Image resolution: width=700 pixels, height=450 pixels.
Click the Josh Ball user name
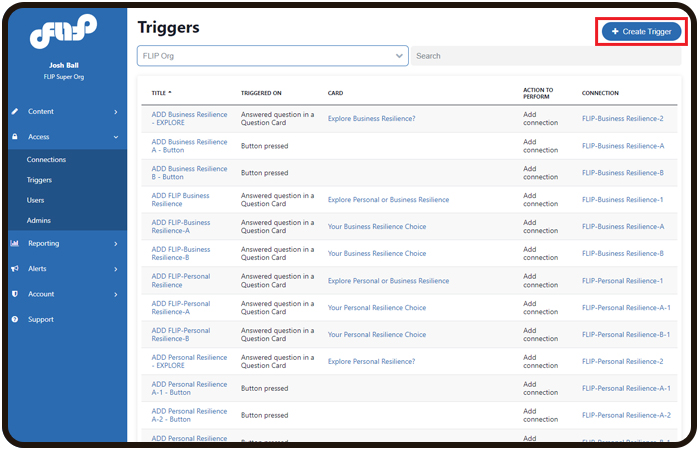[x=64, y=65]
